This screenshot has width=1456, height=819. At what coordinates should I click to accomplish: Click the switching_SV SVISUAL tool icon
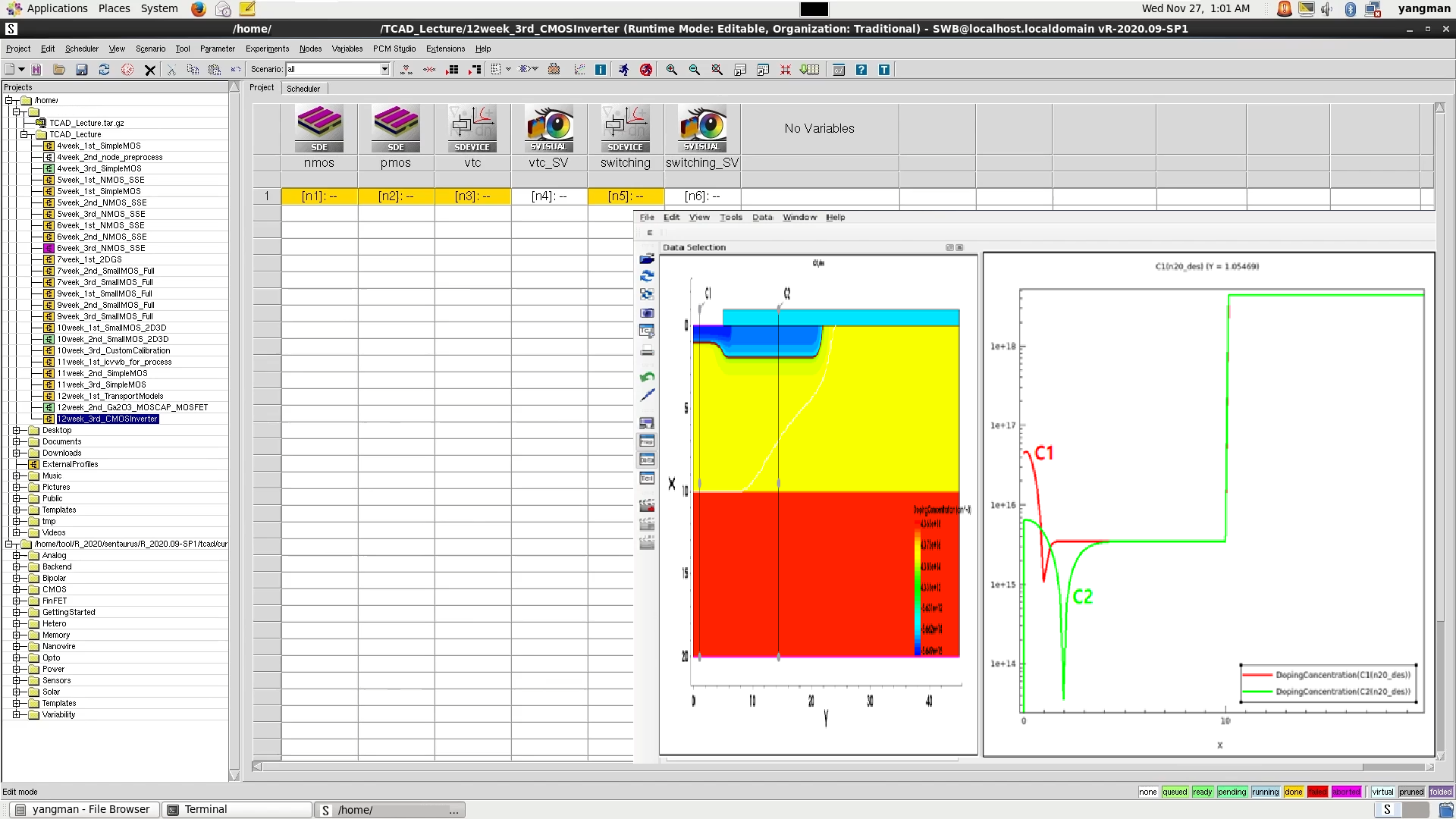click(702, 129)
